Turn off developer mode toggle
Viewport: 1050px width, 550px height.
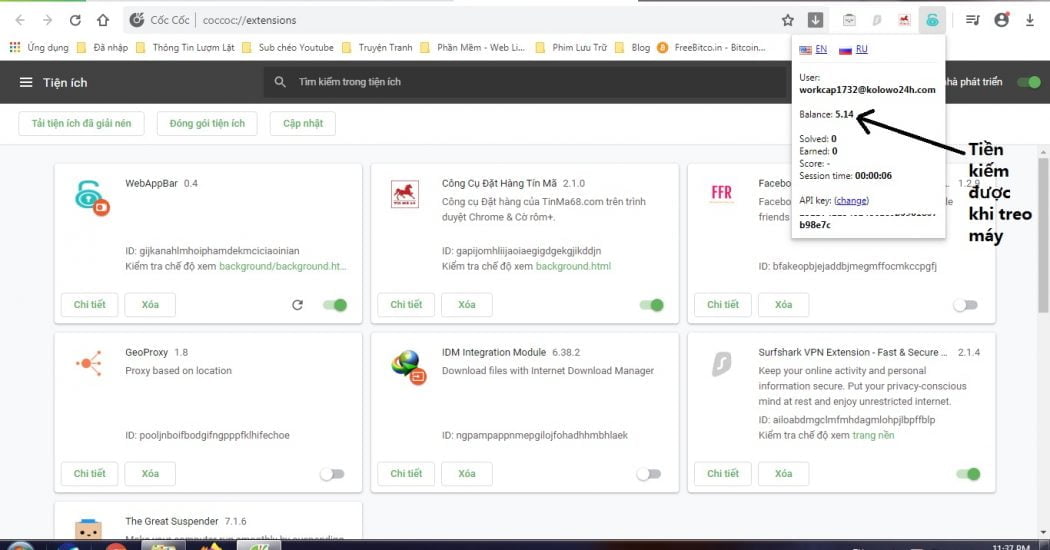(x=1029, y=82)
